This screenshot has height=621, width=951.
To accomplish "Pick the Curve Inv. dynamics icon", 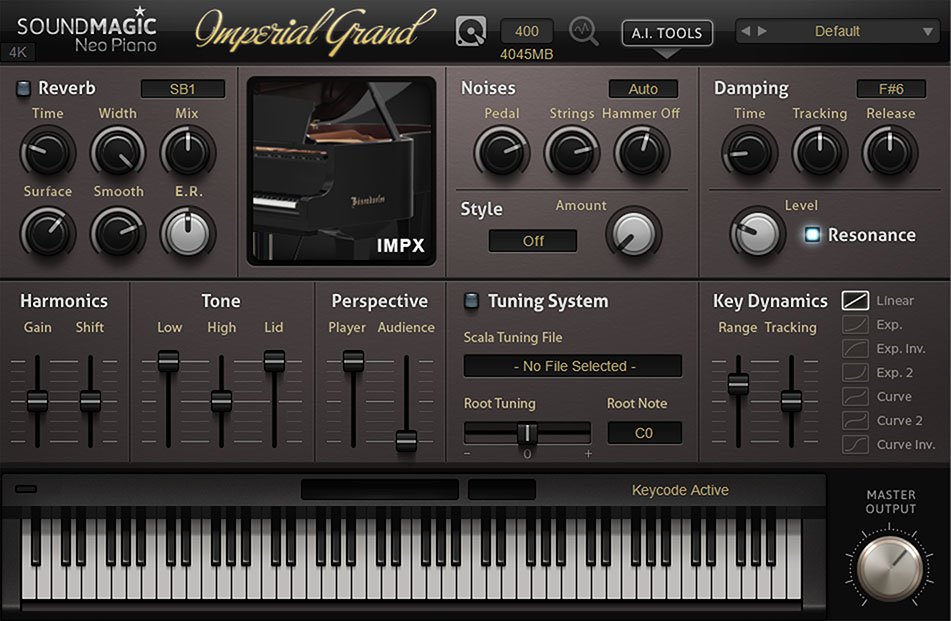I will (x=855, y=445).
